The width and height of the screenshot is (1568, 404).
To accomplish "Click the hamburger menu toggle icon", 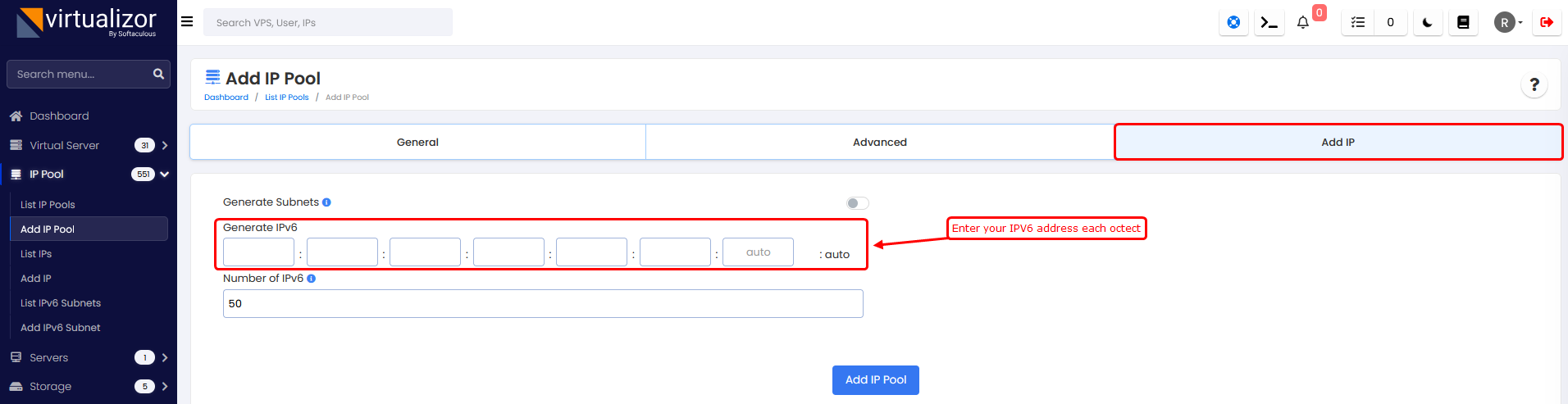I will pyautogui.click(x=187, y=22).
